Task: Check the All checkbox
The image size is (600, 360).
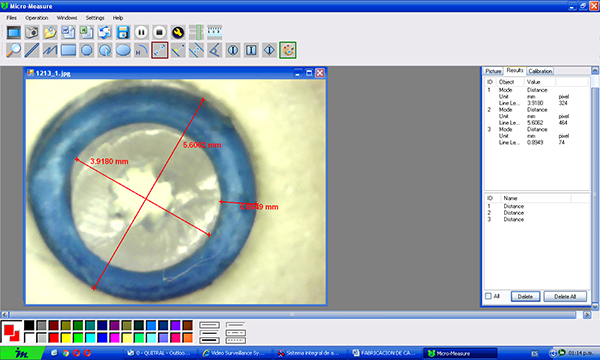Action: pos(488,296)
